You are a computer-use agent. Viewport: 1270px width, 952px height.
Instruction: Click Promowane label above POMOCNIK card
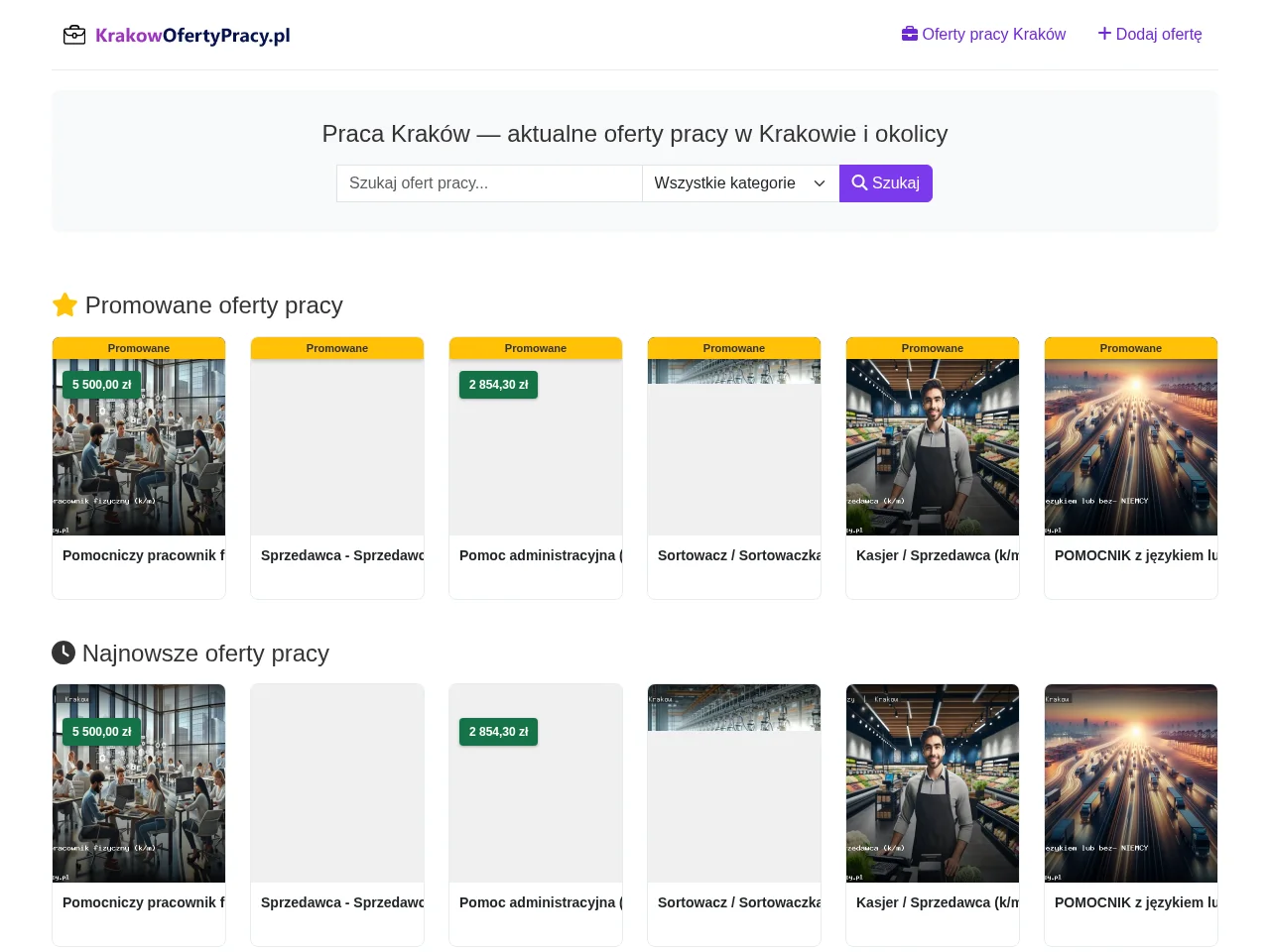coord(1131,348)
